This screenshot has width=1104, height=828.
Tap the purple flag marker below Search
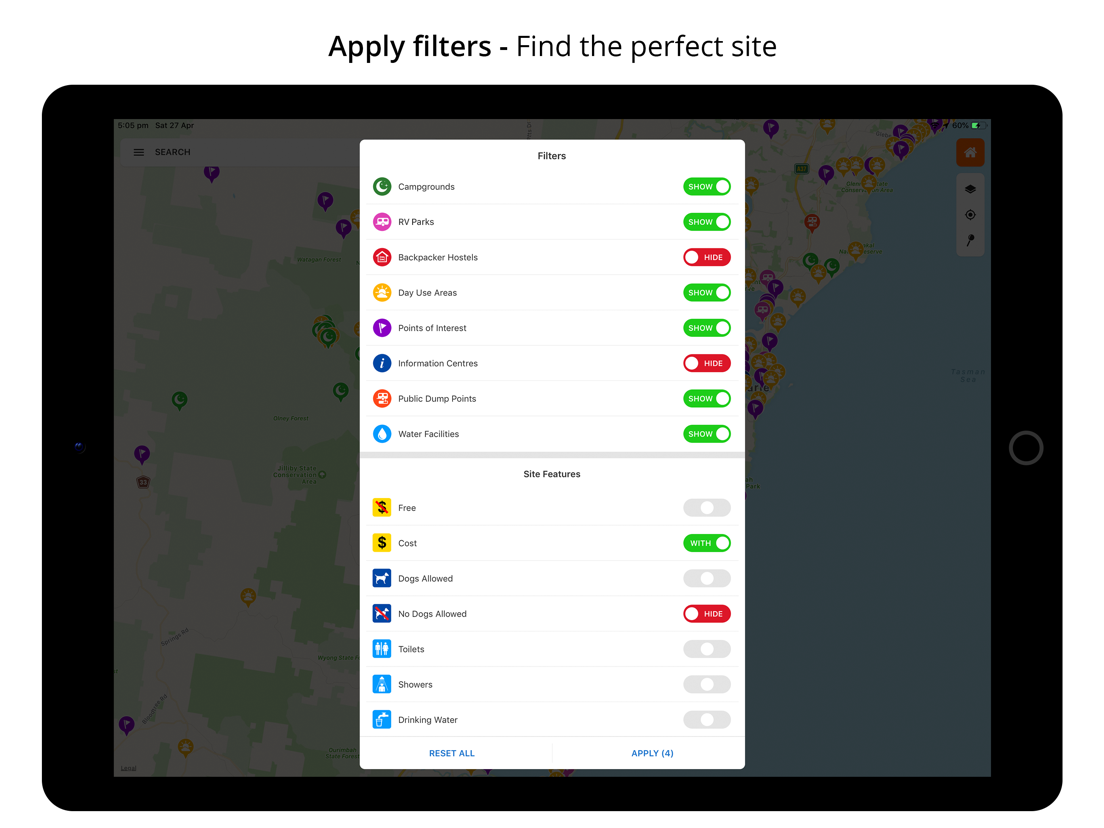pyautogui.click(x=211, y=173)
